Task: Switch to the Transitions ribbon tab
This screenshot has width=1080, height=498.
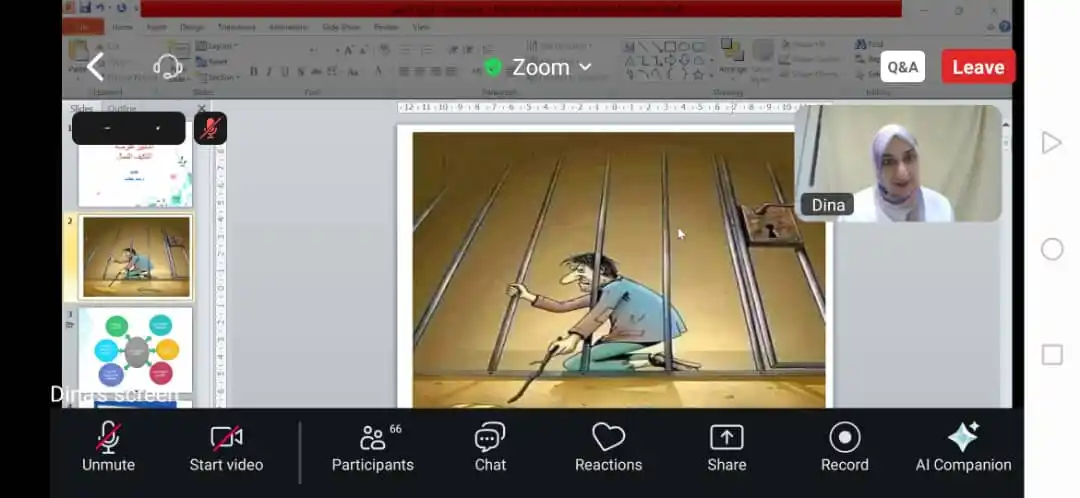Action: tap(236, 28)
